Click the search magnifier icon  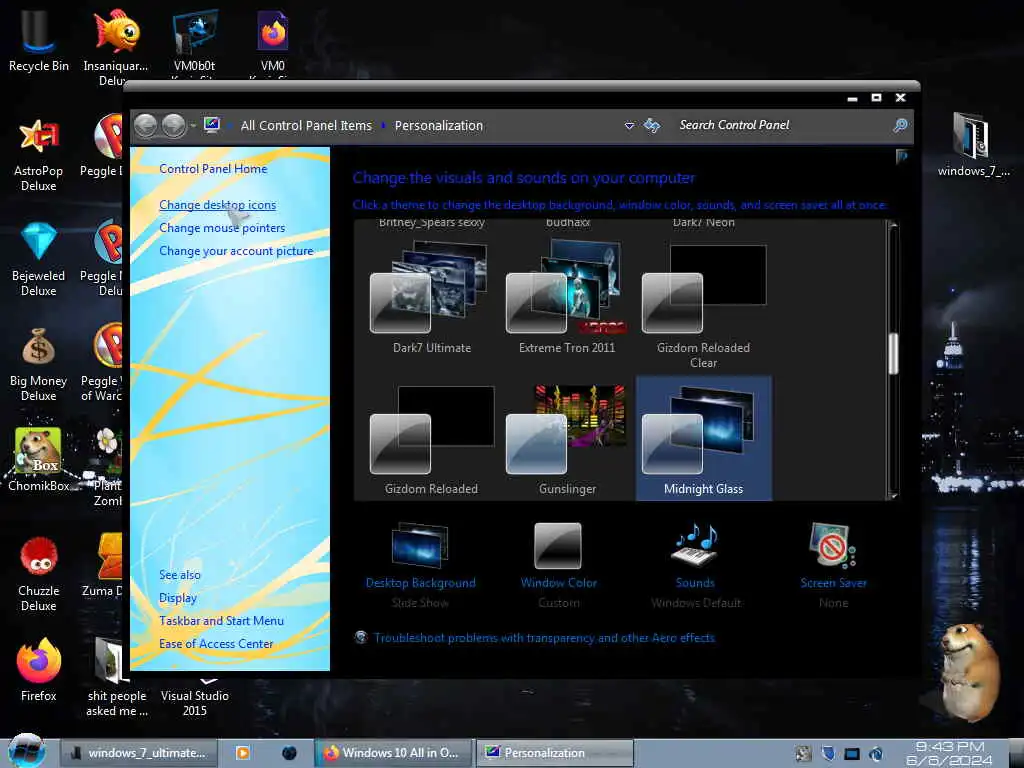901,125
